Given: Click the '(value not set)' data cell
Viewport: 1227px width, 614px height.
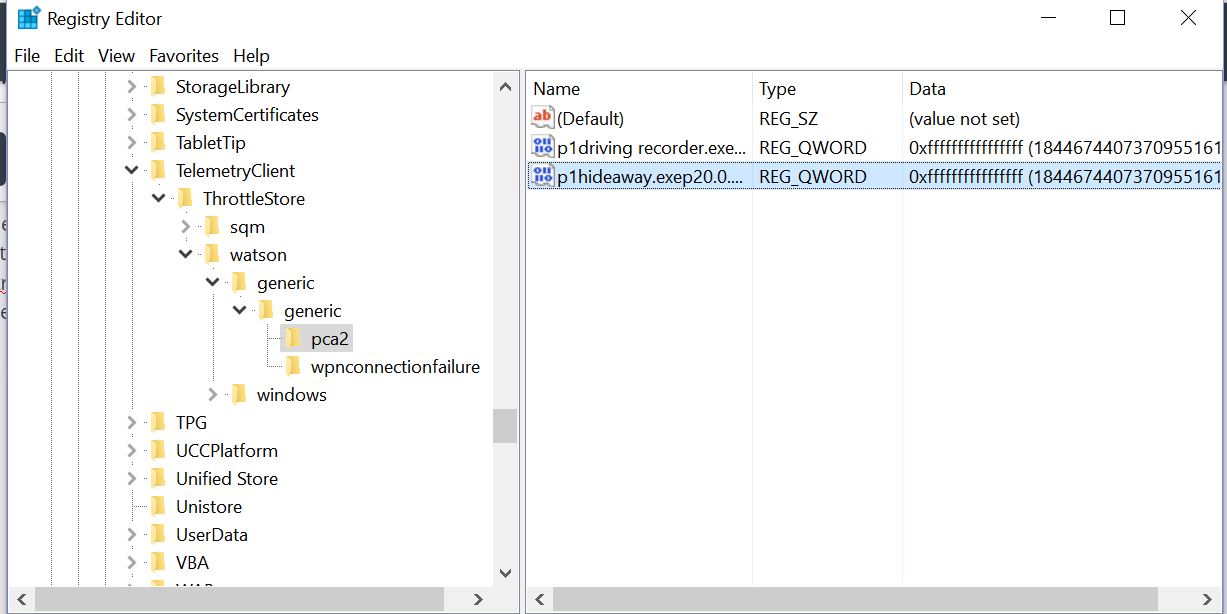Looking at the screenshot, I should (x=964, y=119).
